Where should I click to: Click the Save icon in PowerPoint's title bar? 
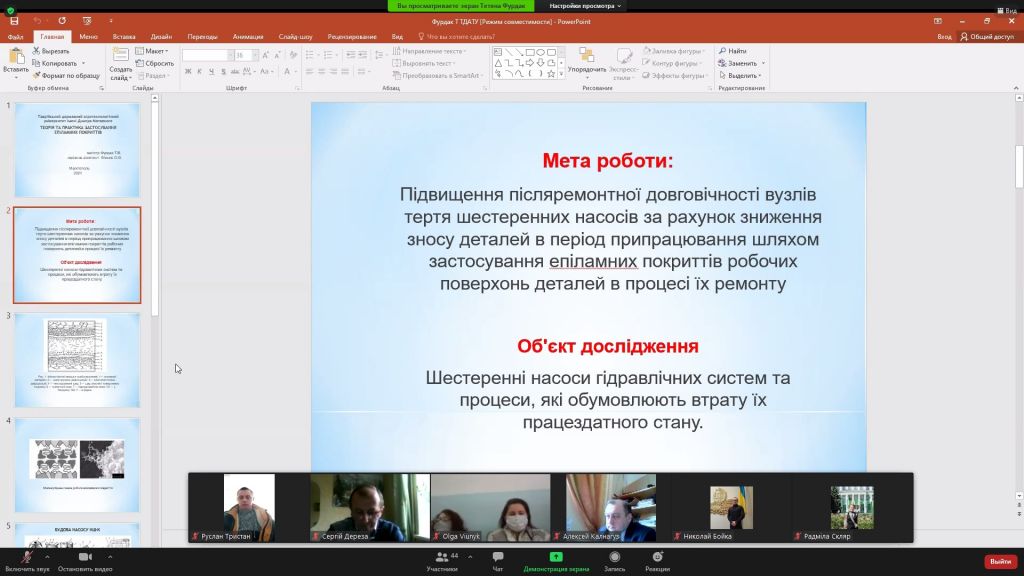pos(14,20)
